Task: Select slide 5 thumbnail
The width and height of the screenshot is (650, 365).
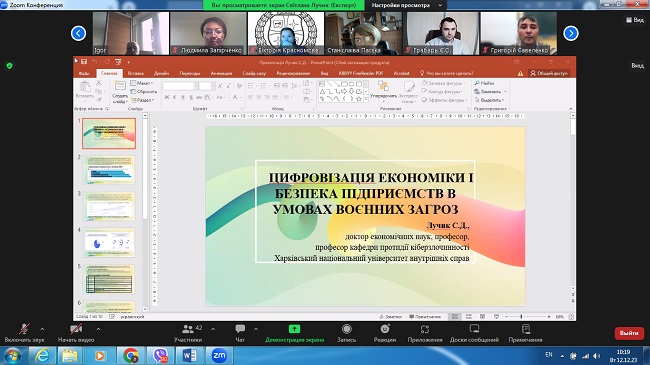Action: 109,279
